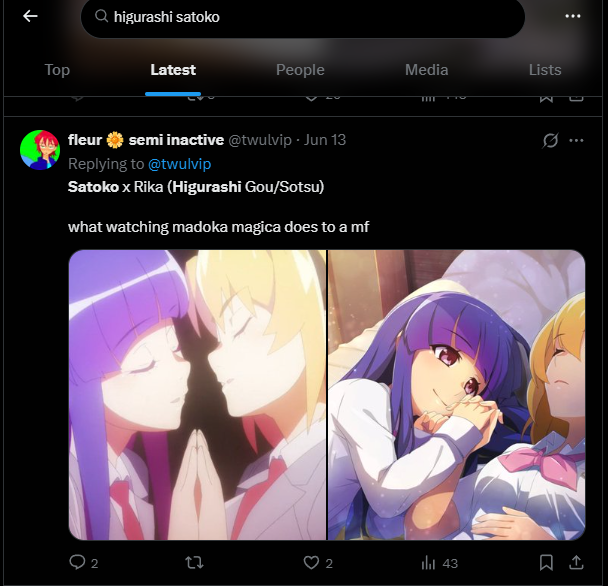Open the Media tab
This screenshot has width=608, height=586.
click(x=427, y=70)
